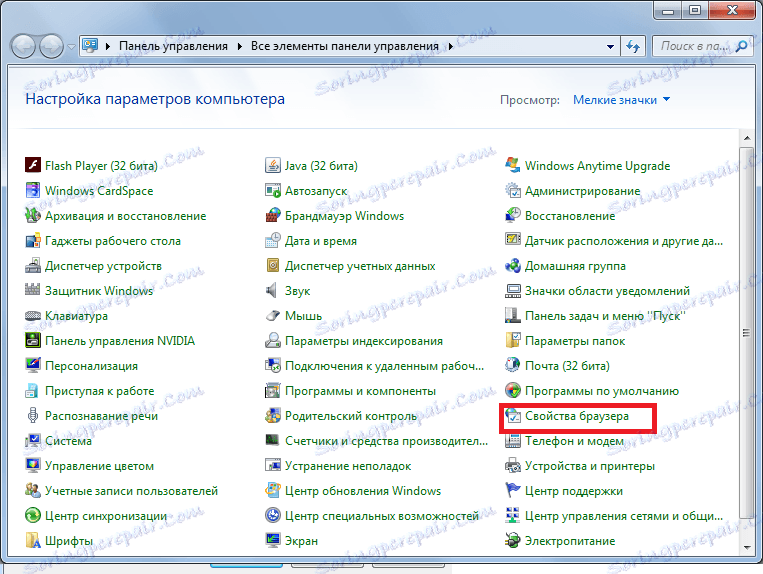Image resolution: width=763 pixels, height=574 pixels.
Task: Open the Мелкие значки view dropdown
Action: click(621, 100)
